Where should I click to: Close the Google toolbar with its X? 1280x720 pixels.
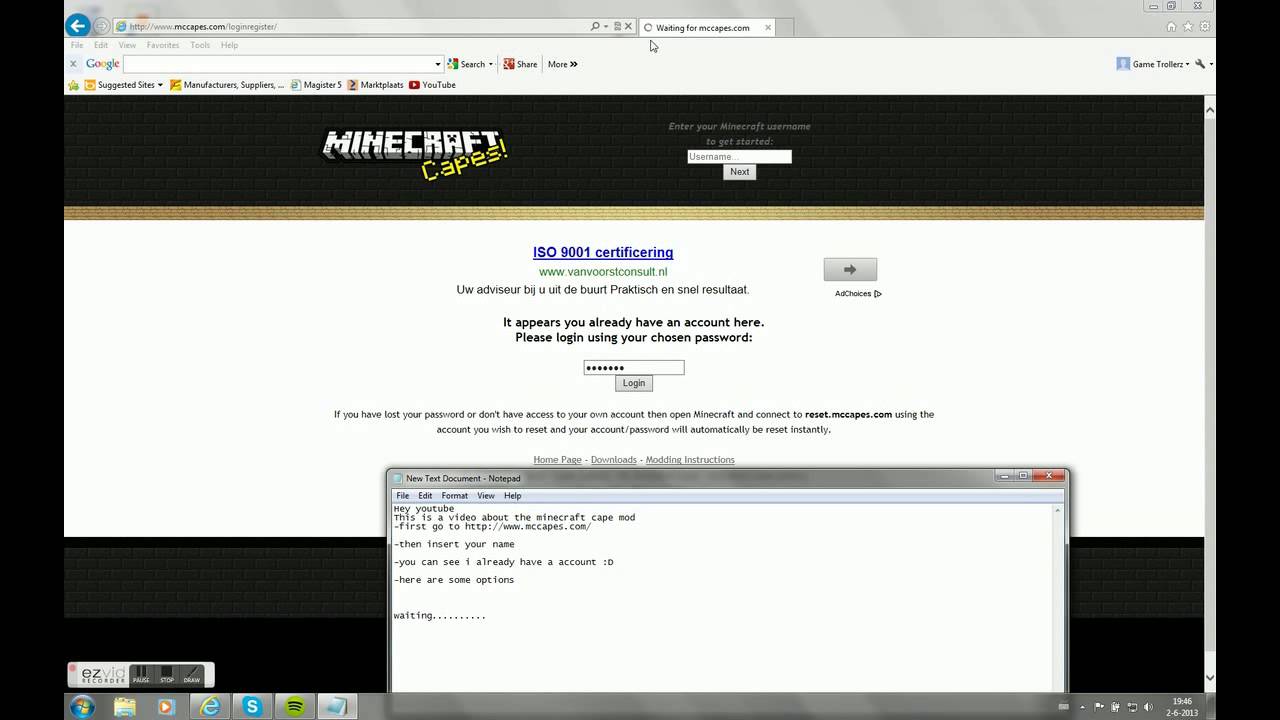click(73, 64)
